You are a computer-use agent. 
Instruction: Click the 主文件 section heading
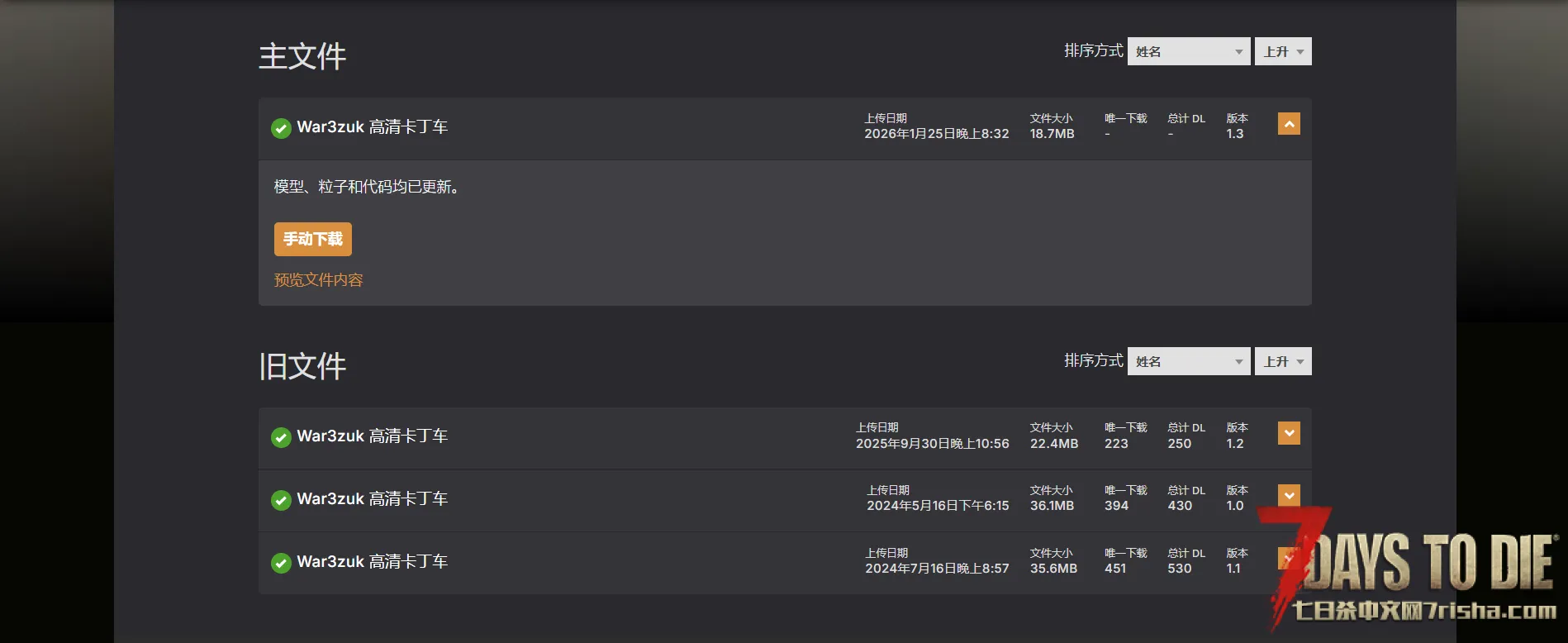pyautogui.click(x=302, y=56)
